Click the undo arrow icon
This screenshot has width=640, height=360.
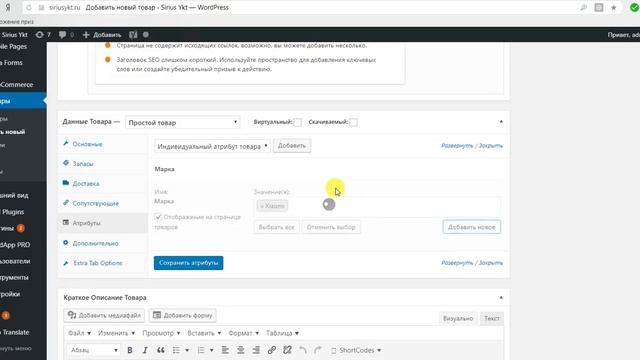(x=302, y=350)
